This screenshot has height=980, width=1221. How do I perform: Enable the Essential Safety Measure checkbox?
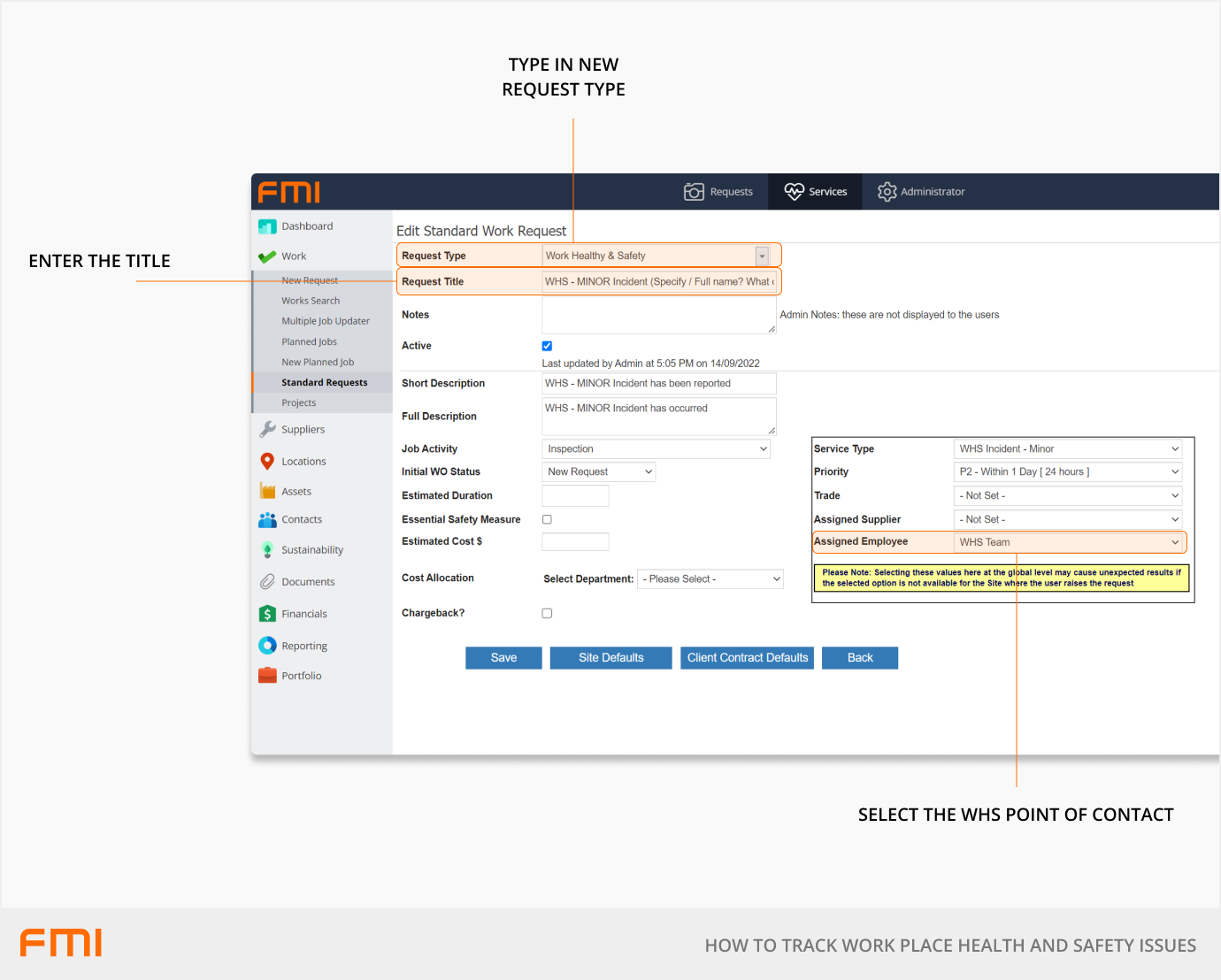pos(547,519)
